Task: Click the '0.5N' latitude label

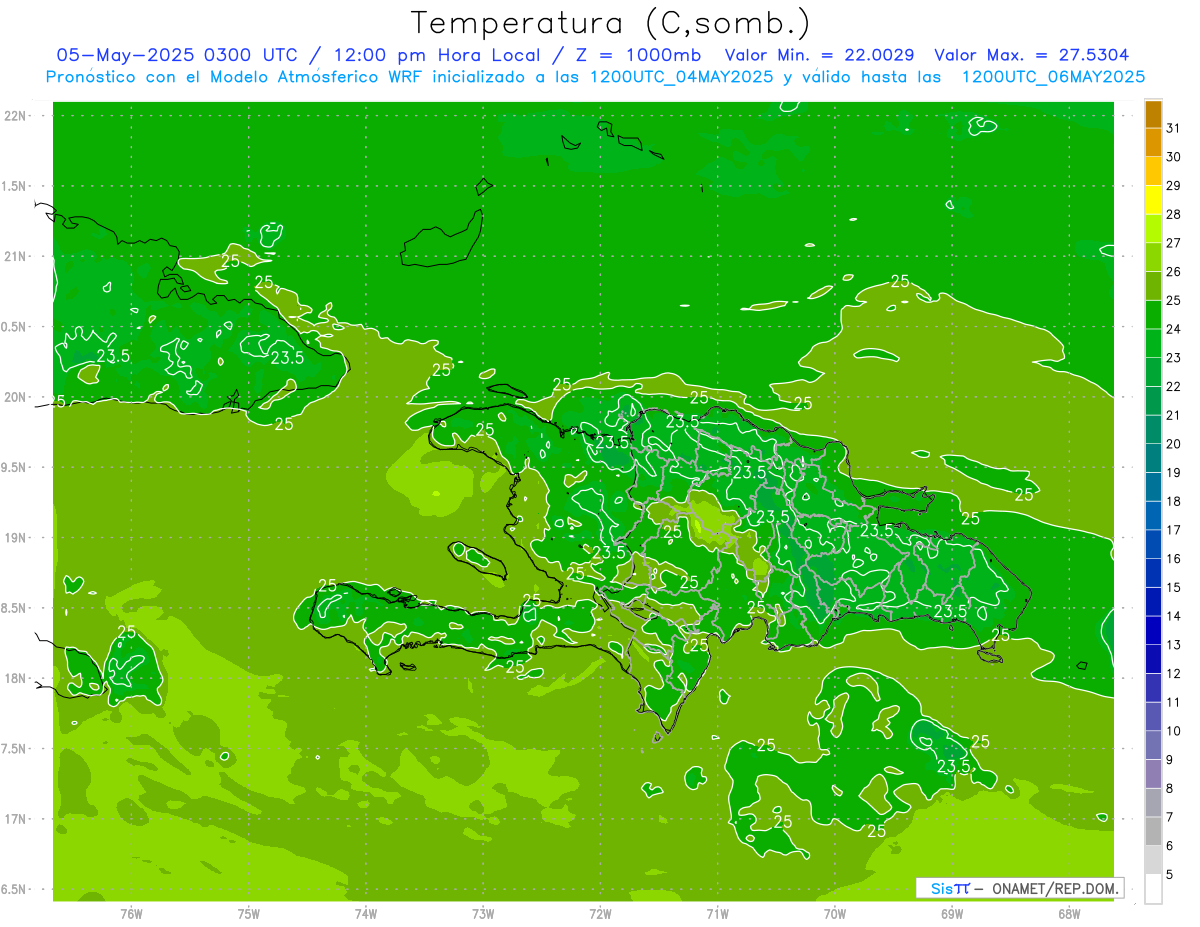Action: tap(13, 327)
